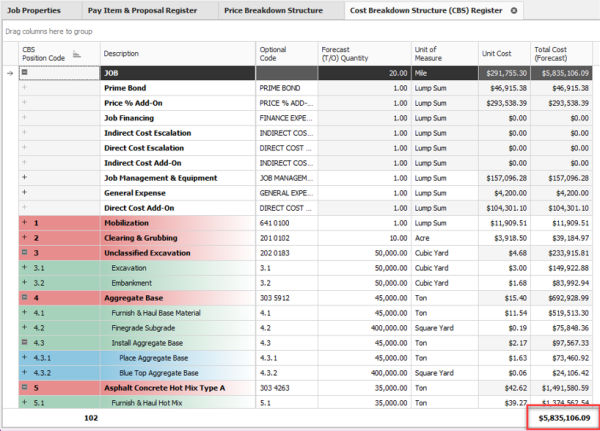The image size is (600, 431).
Task: Close the Cost Breakdown Structure Register tab
Action: point(514,11)
